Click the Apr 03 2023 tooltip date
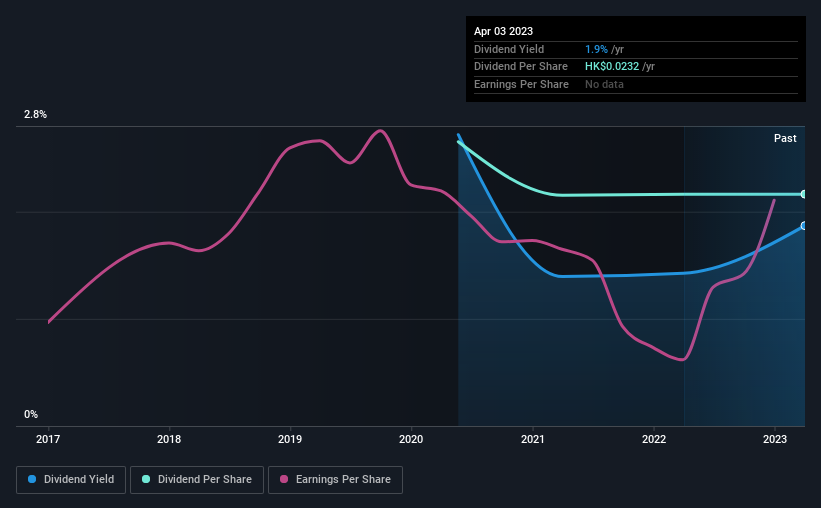Viewport: 821px width, 508px height. click(x=503, y=31)
